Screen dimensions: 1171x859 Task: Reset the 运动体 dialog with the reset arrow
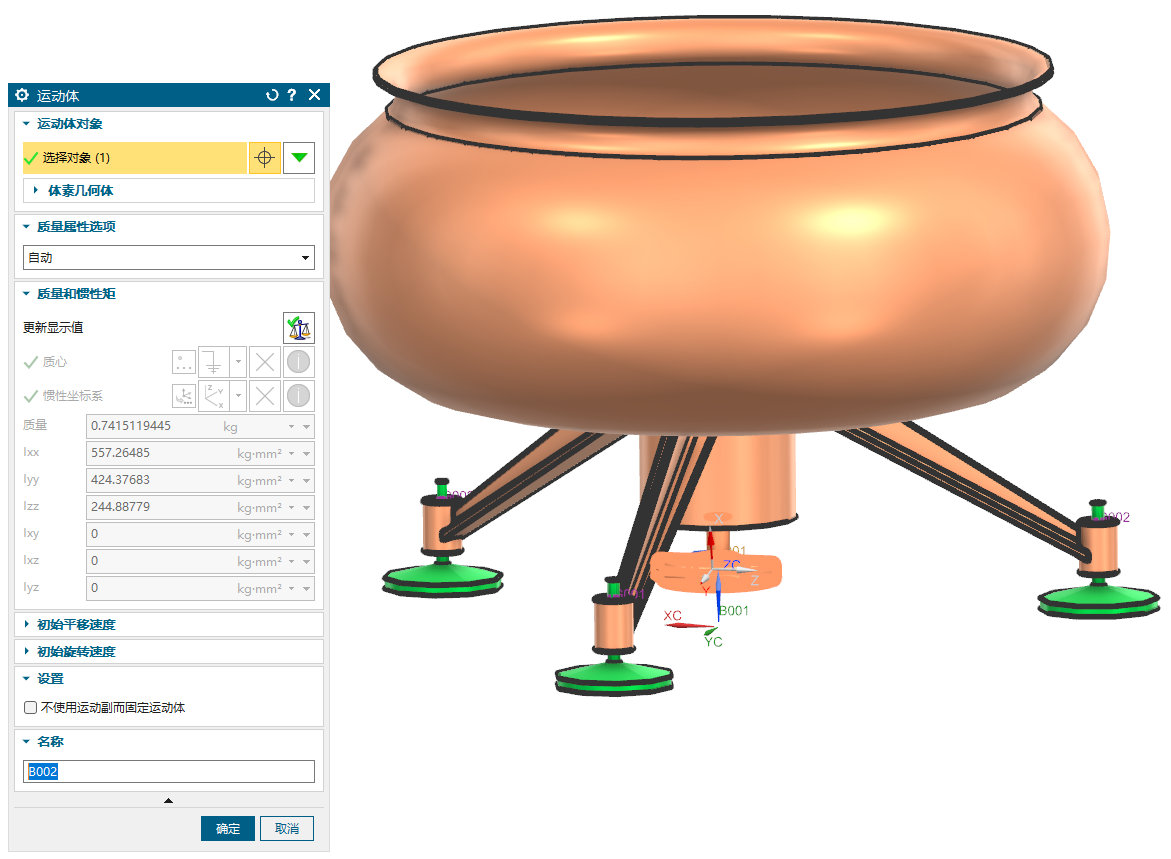point(272,95)
